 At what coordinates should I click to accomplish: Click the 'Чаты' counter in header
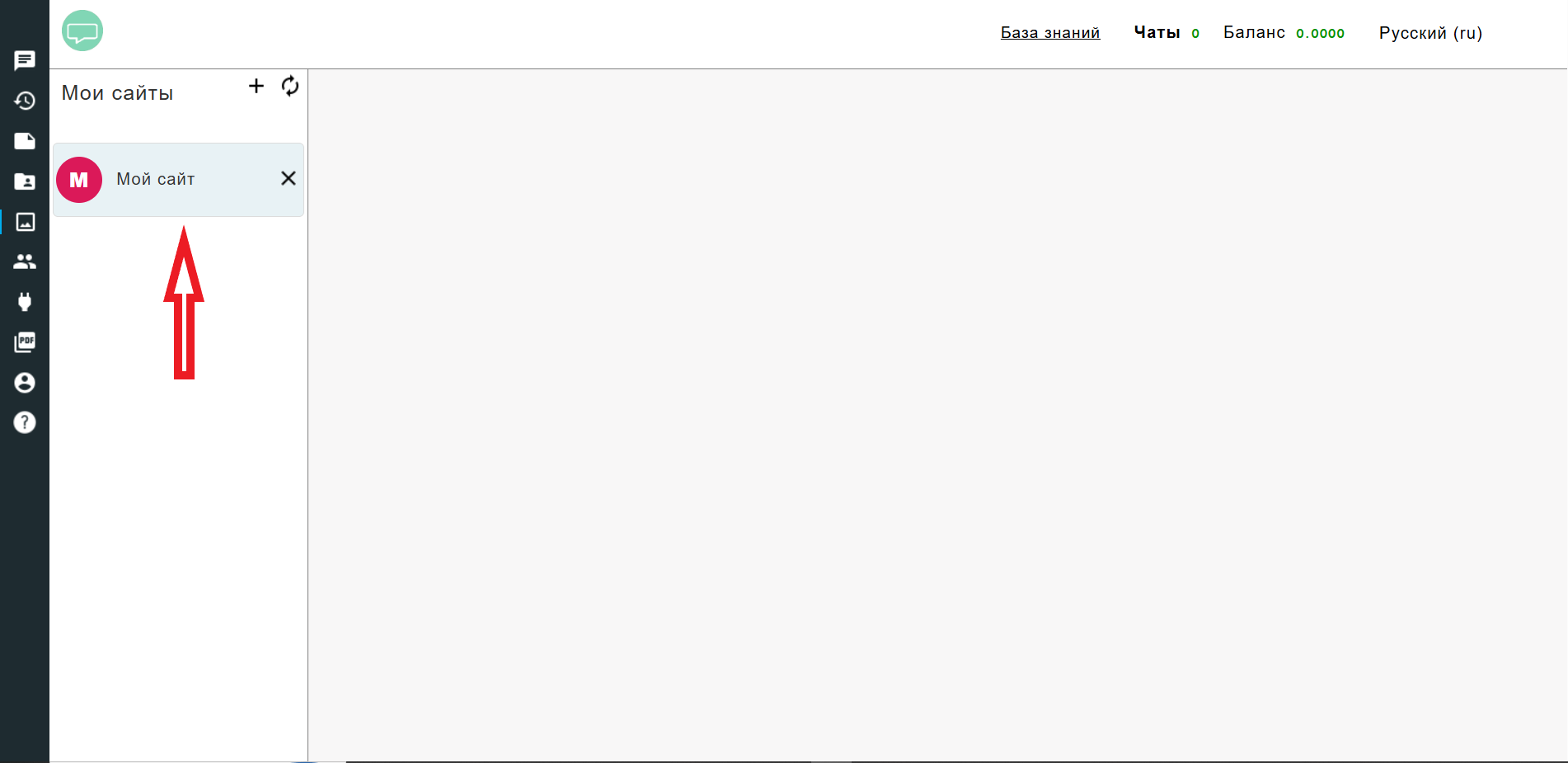click(x=1167, y=33)
